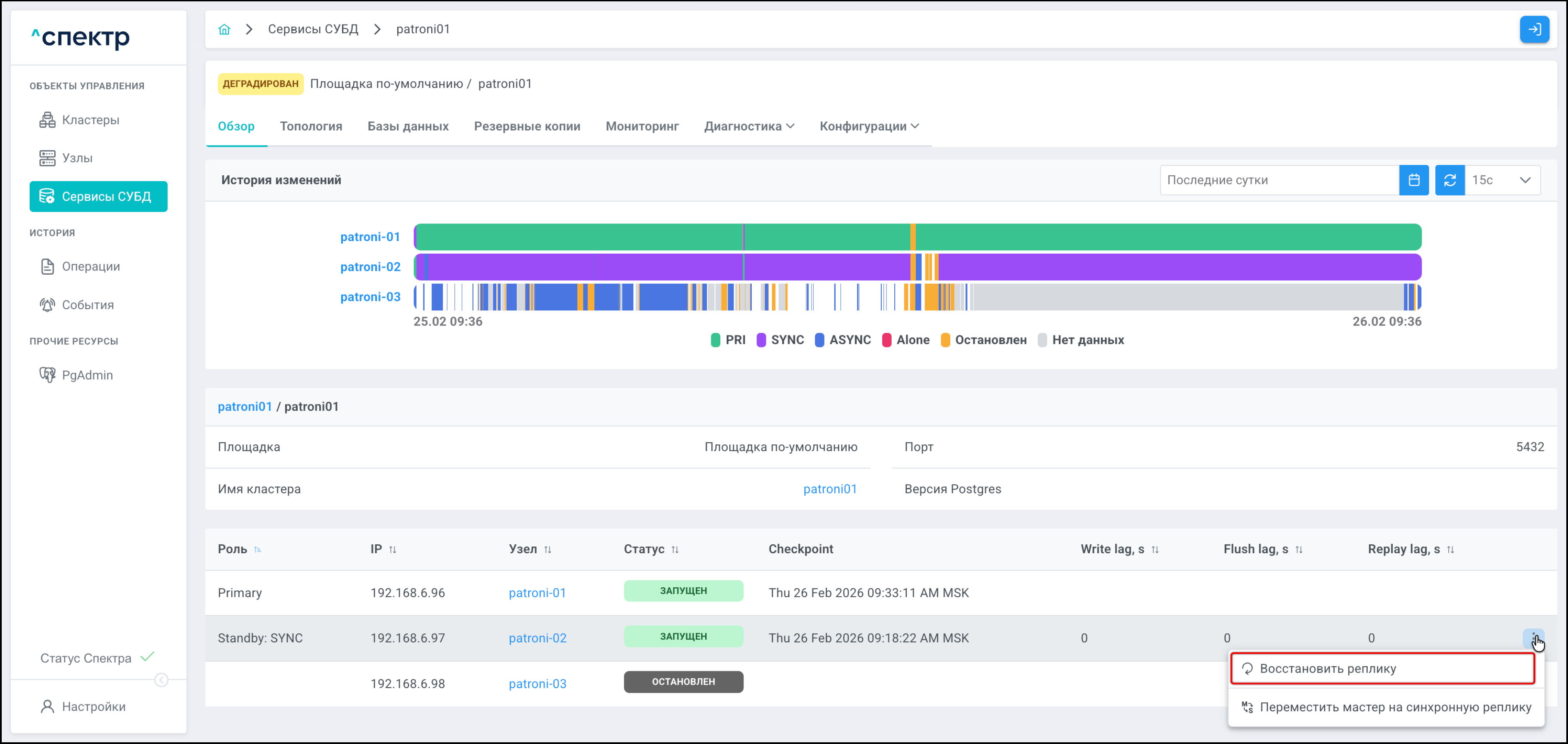Open the patroni-03 node link
The image size is (1568, 744).
pos(537,684)
